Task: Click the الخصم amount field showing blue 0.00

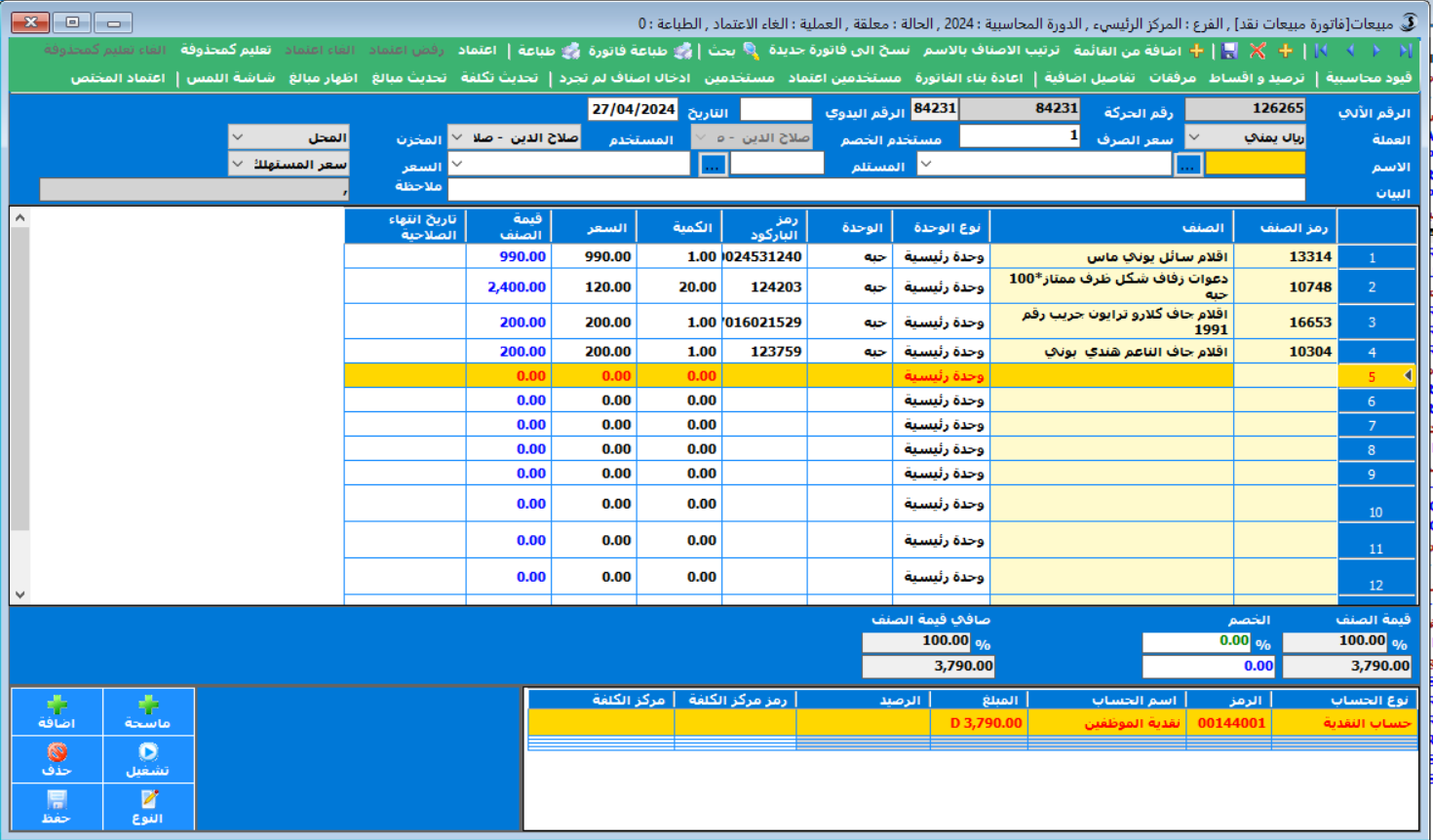Action: 1210,667
